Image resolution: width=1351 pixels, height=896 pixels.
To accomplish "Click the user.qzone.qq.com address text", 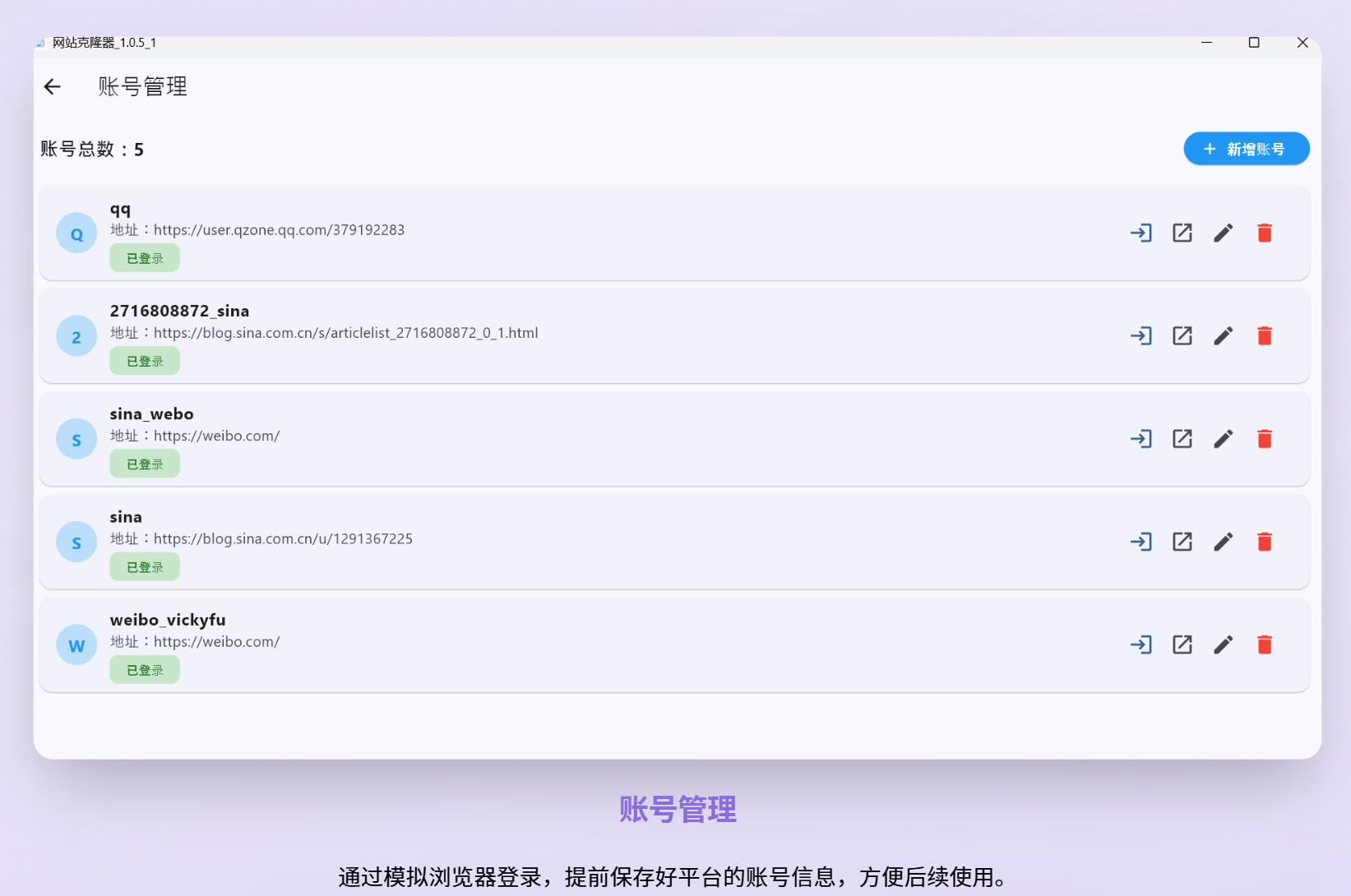I will (257, 230).
